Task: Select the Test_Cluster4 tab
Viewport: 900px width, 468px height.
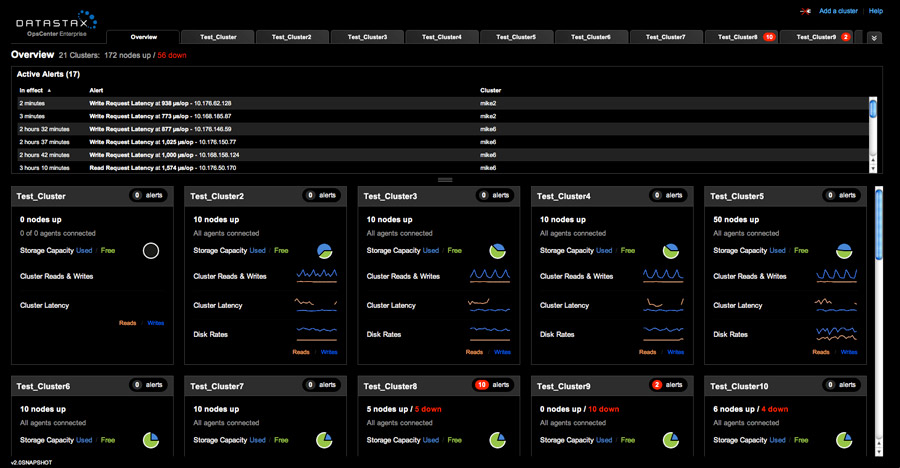Action: tap(441, 37)
